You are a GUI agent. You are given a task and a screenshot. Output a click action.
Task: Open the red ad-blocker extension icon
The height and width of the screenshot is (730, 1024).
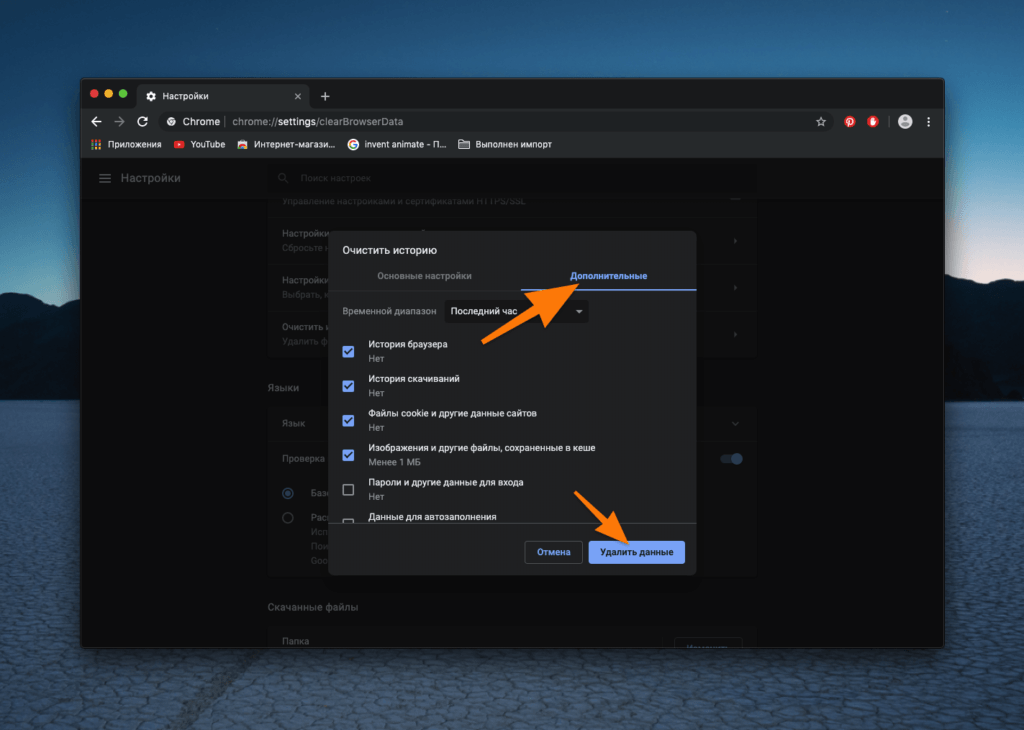pyautogui.click(x=872, y=121)
